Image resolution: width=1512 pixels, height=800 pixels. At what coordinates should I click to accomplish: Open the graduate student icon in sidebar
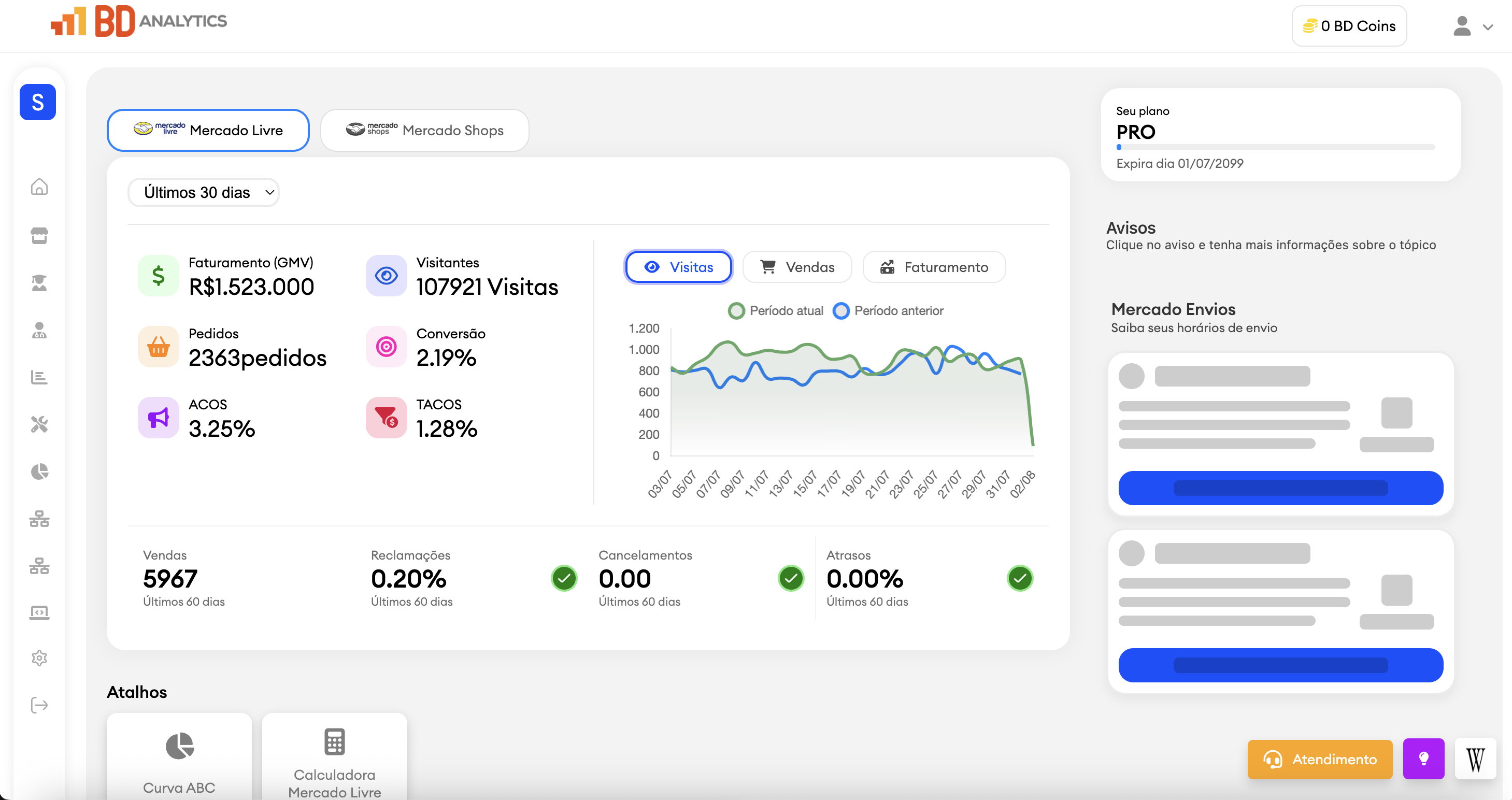39,283
